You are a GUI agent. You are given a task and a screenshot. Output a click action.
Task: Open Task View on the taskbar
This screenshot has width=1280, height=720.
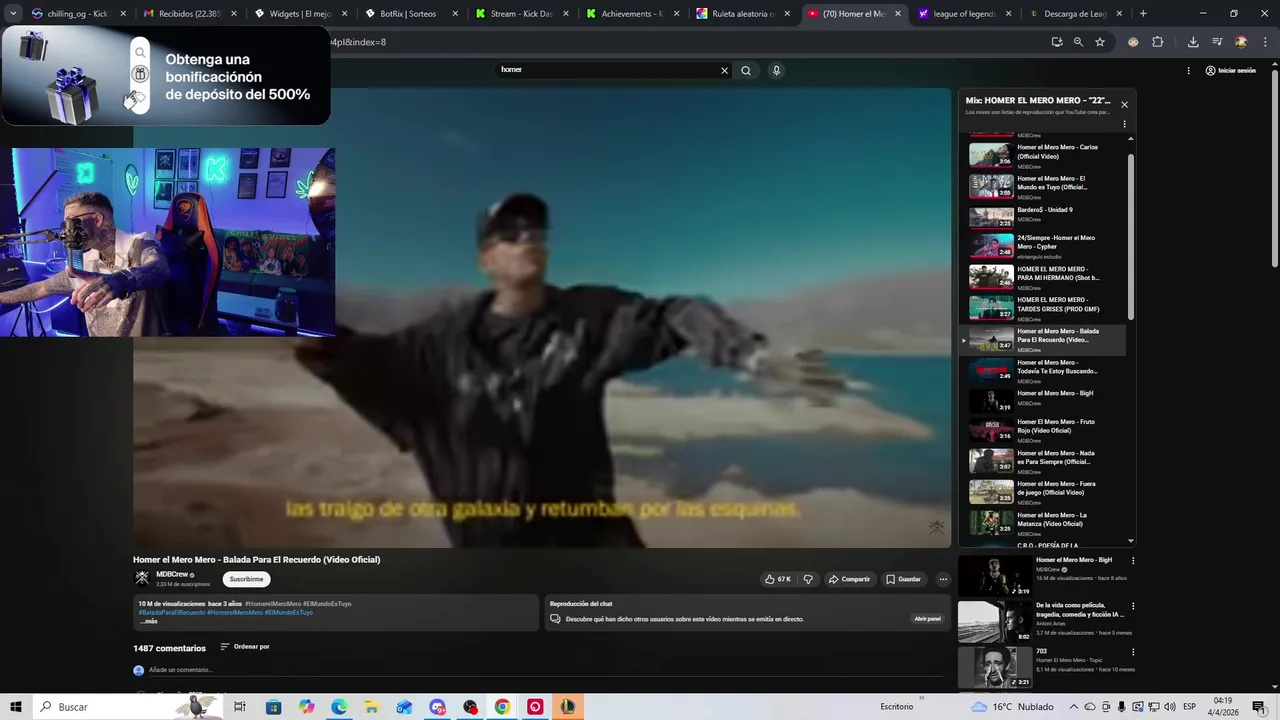click(240, 707)
